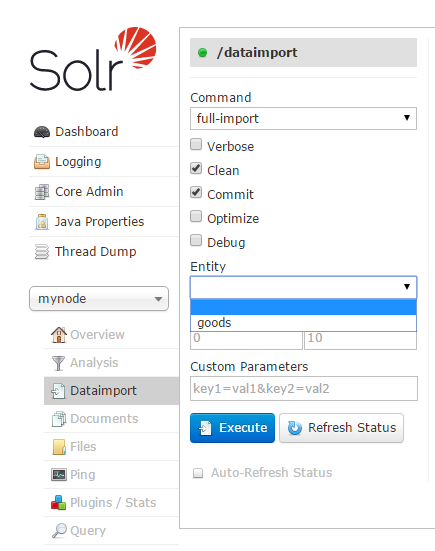Open the Command full-import dropdown
This screenshot has height=551, width=435.
303,118
